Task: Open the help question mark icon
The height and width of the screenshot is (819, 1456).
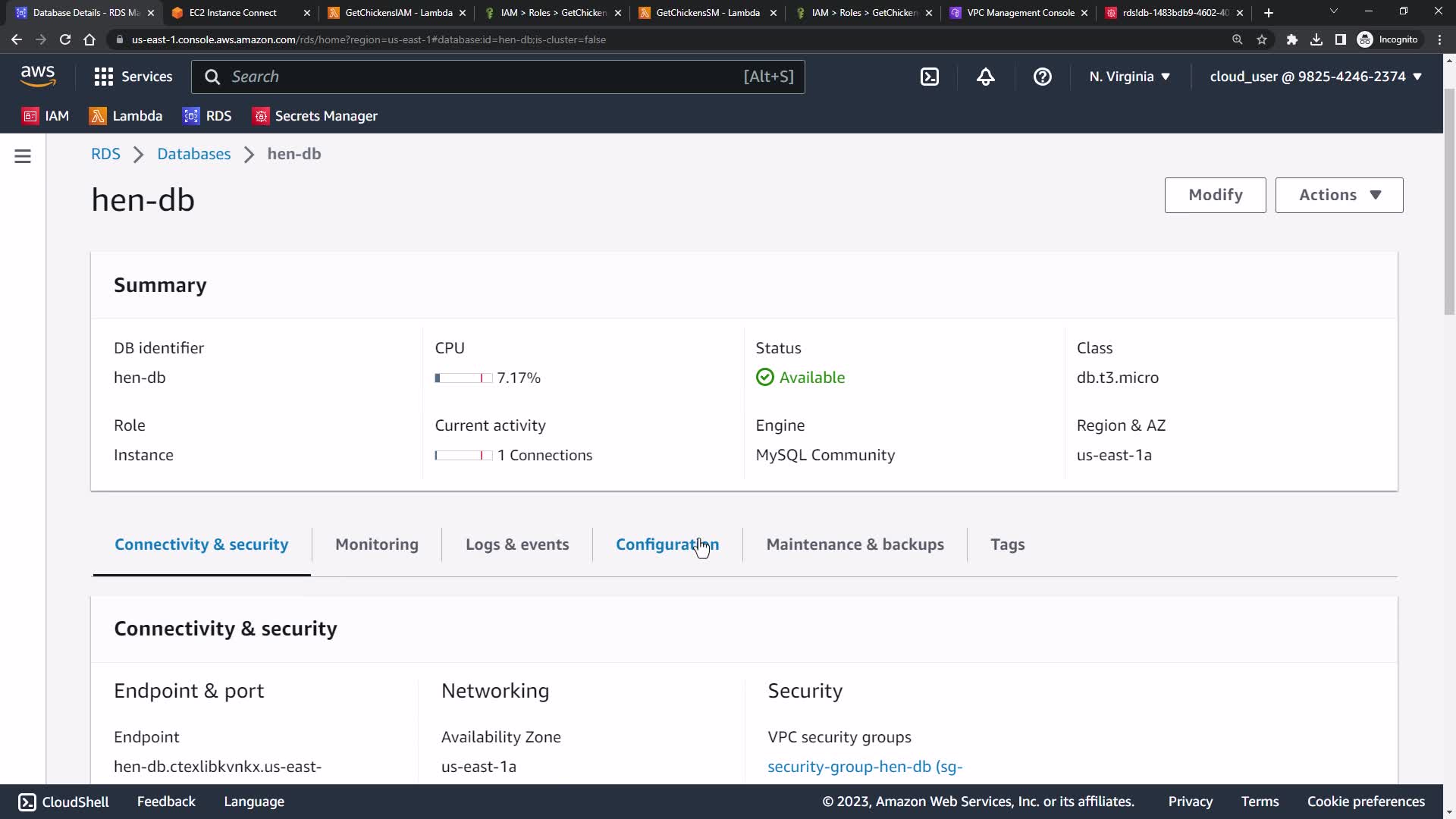Action: pyautogui.click(x=1042, y=77)
